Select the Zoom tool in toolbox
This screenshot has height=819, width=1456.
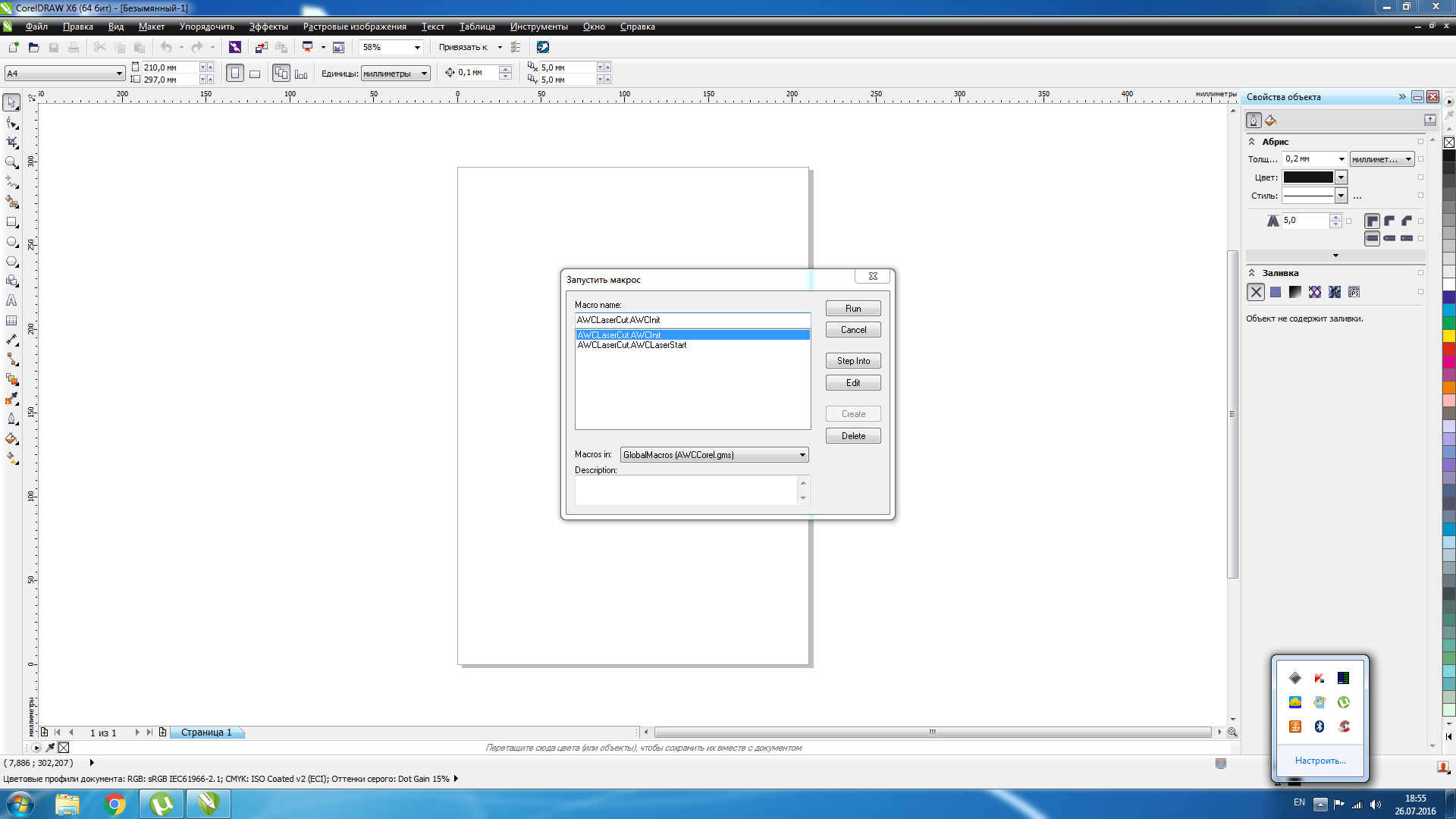(12, 162)
